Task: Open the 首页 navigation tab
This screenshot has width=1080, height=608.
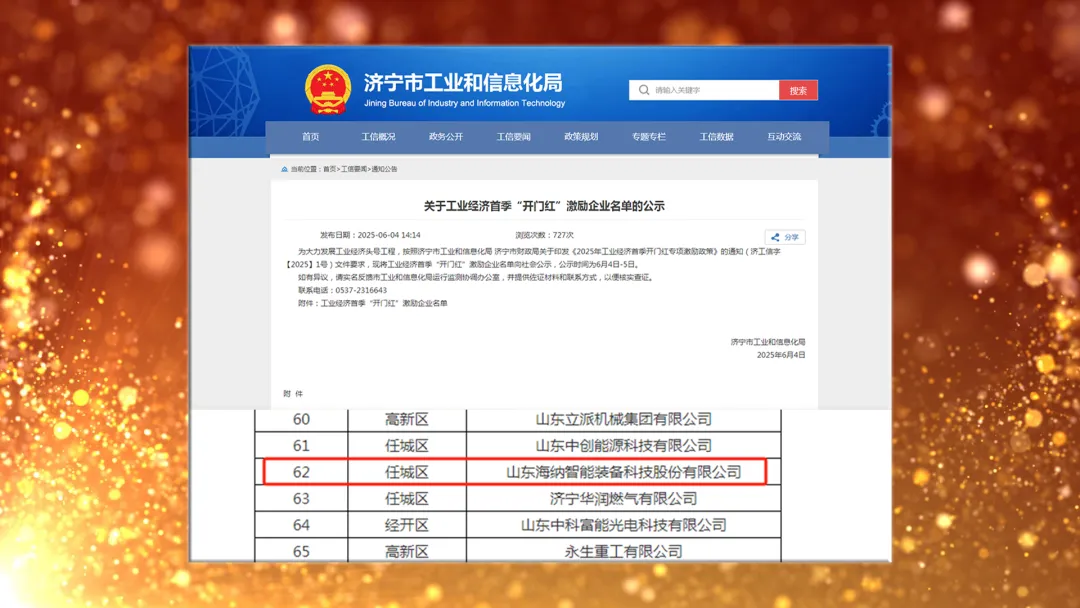Action: click(311, 137)
